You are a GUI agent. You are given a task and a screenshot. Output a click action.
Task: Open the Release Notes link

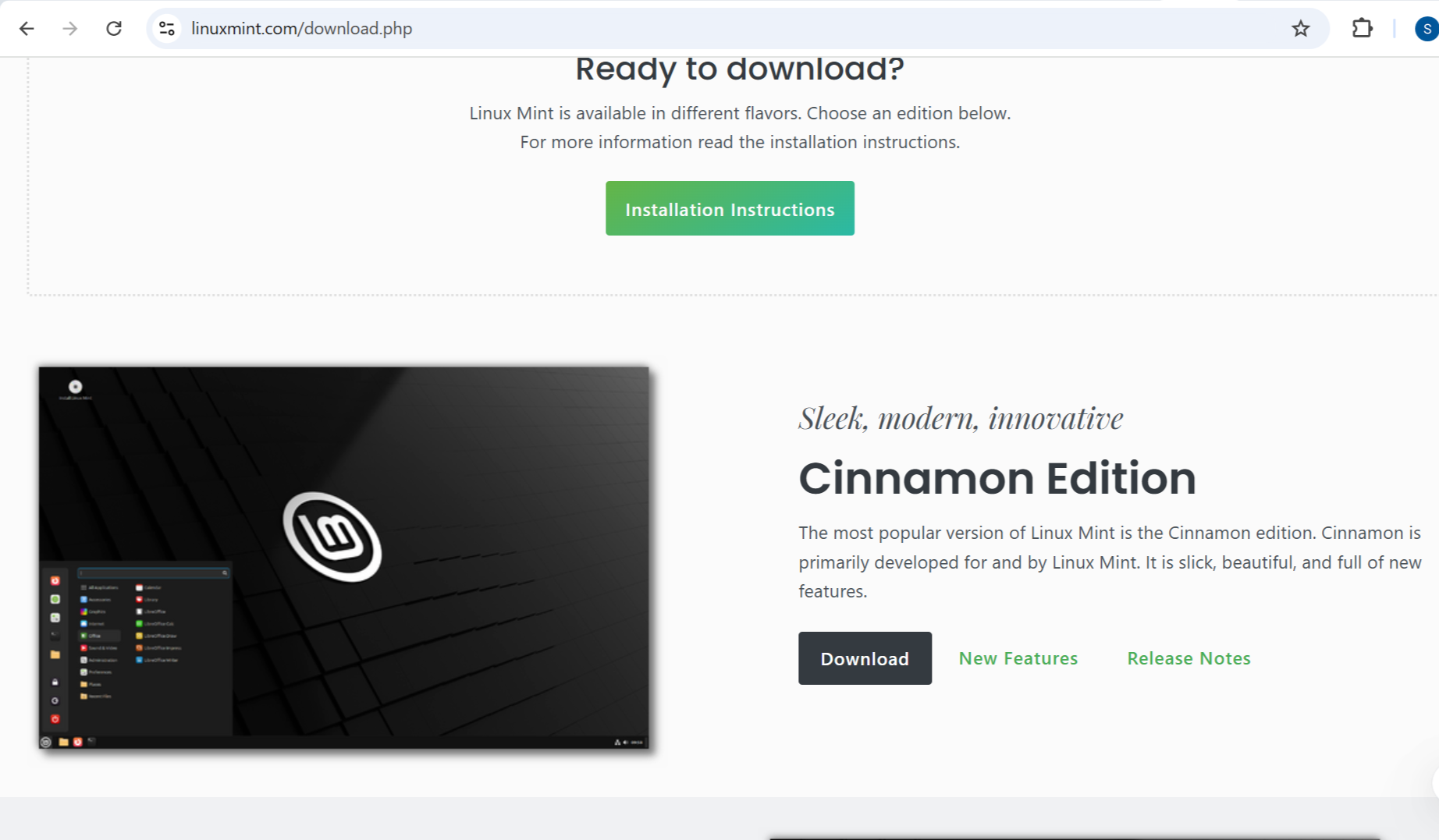pyautogui.click(x=1189, y=658)
